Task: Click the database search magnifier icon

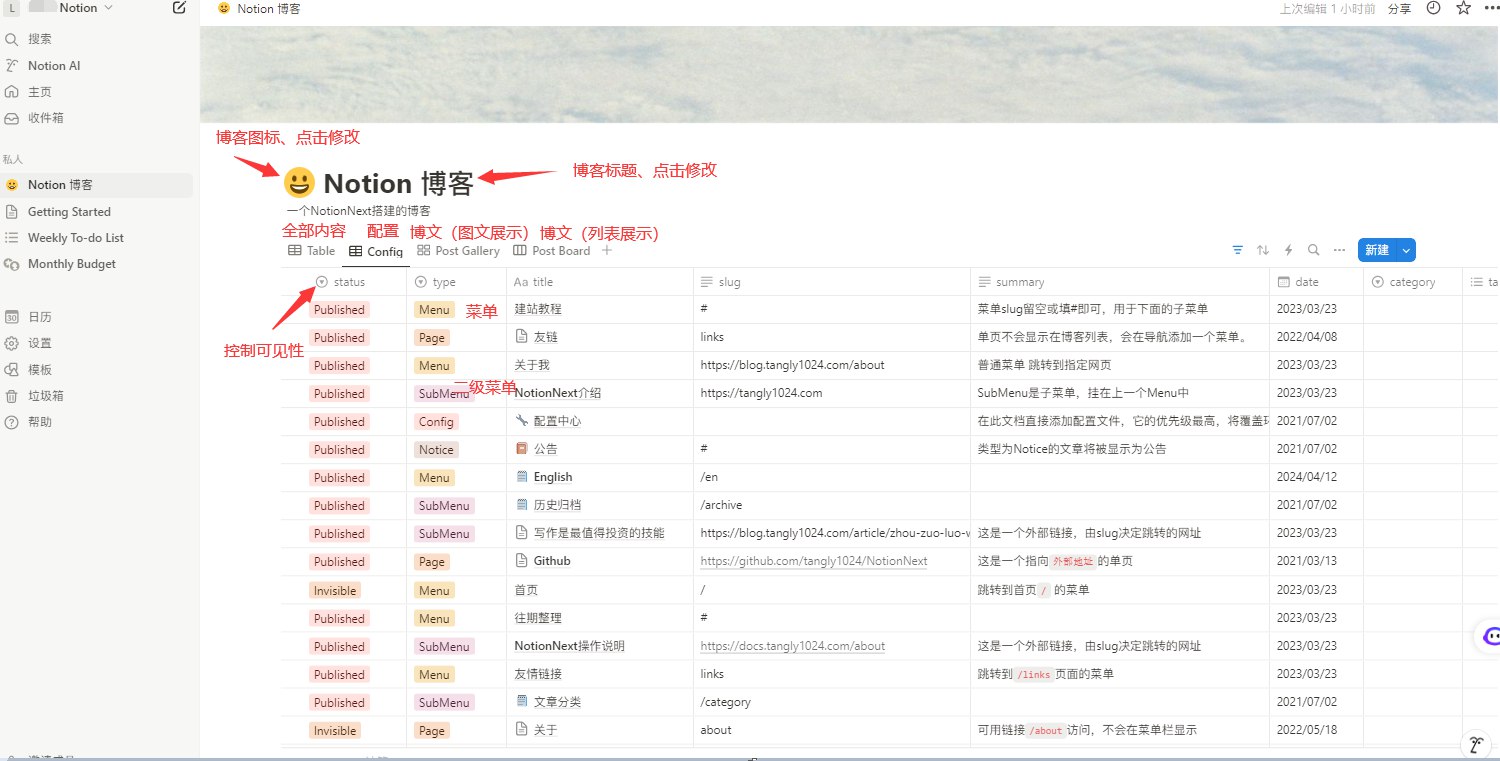Action: pyautogui.click(x=1313, y=250)
